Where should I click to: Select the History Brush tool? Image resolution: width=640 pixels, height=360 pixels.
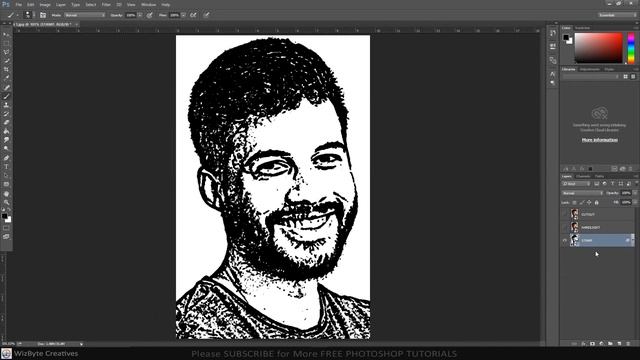(6, 114)
